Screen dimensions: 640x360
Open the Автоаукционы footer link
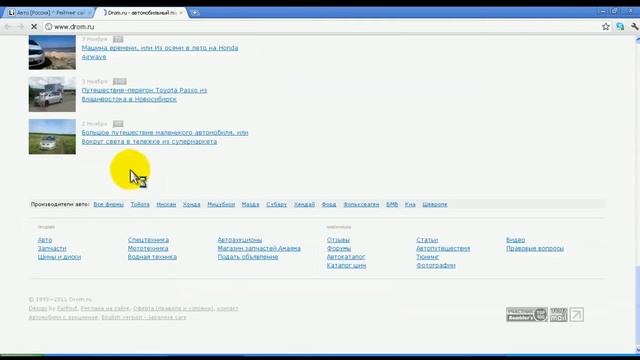240,240
